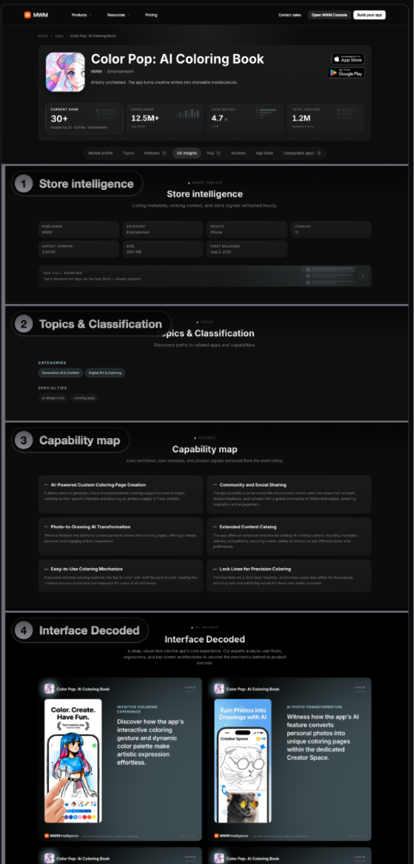
Task: Click the MWM logo in header
Action: click(36, 15)
